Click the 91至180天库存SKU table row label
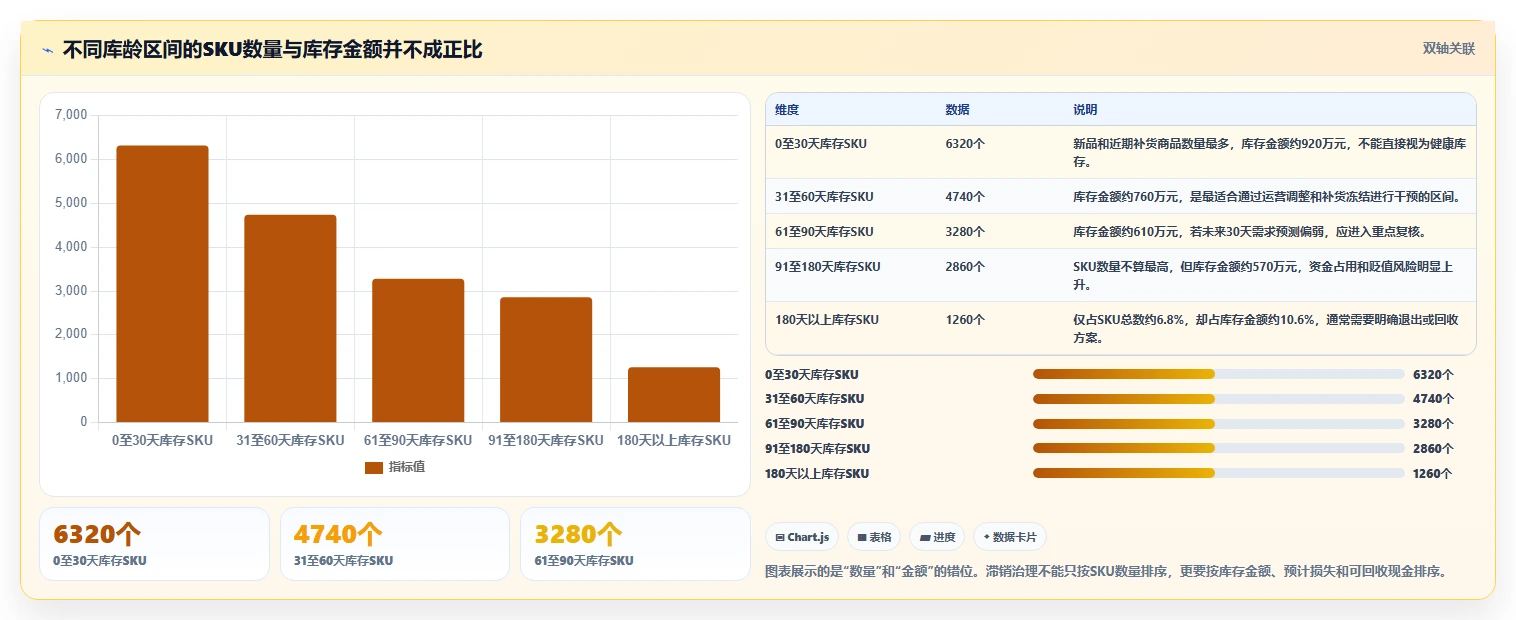 tap(828, 266)
